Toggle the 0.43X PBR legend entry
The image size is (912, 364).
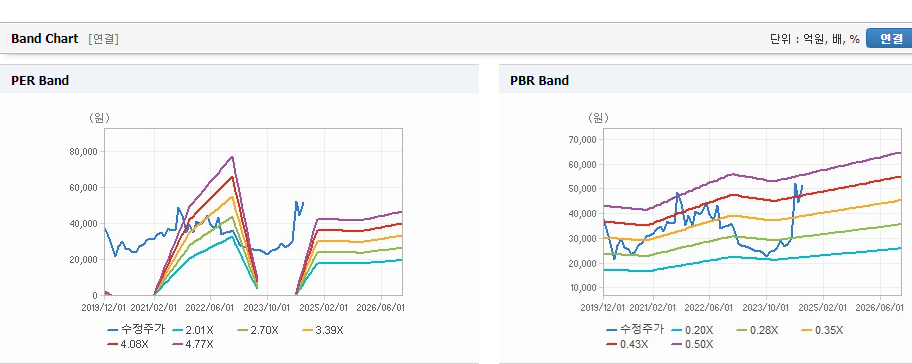point(627,344)
